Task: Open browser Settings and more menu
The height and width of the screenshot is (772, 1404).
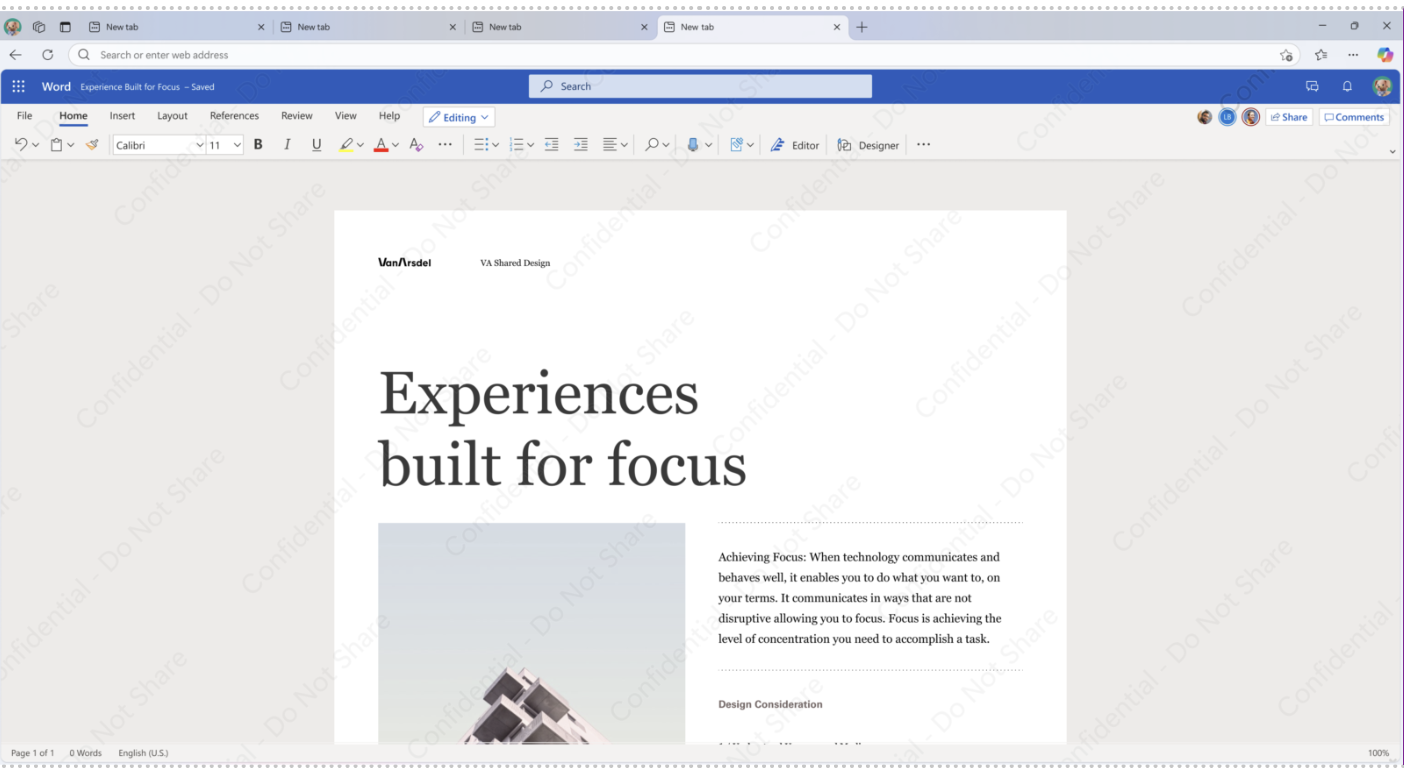Action: [x=1353, y=55]
